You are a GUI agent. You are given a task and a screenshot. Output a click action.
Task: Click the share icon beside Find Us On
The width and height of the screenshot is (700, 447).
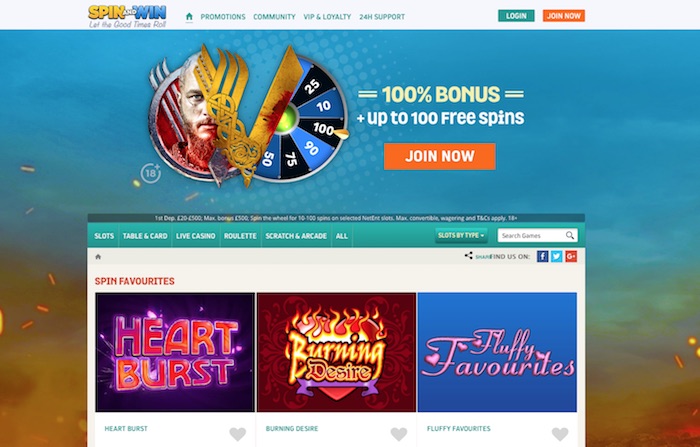click(468, 256)
